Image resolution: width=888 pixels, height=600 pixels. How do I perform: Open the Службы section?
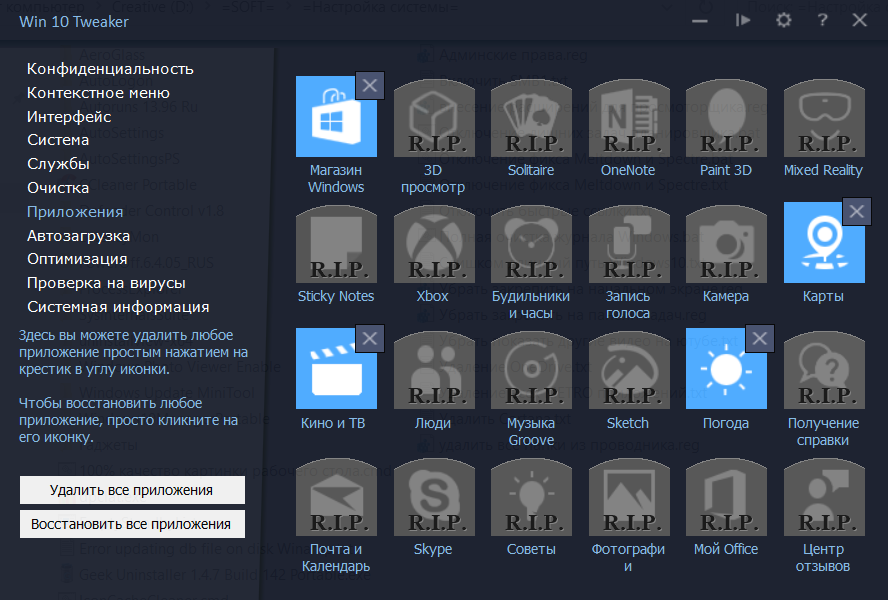click(58, 164)
